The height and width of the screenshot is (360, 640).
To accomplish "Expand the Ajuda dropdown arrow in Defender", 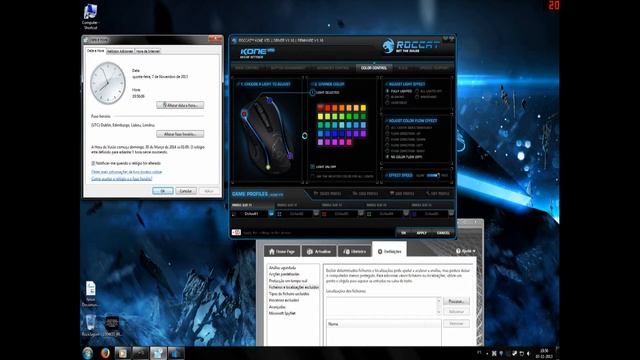I will coord(473,251).
